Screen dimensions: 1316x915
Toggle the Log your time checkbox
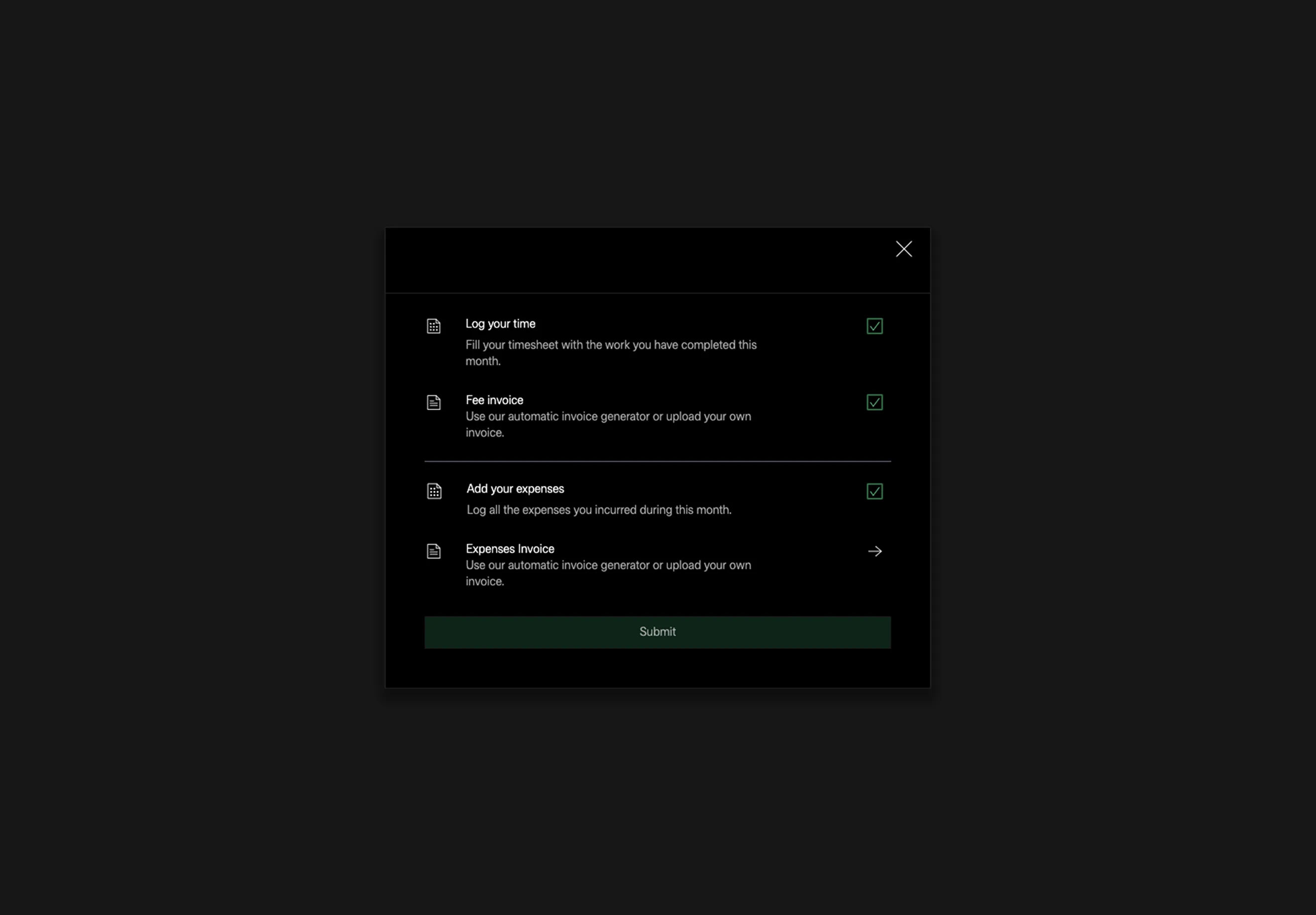pyautogui.click(x=875, y=326)
